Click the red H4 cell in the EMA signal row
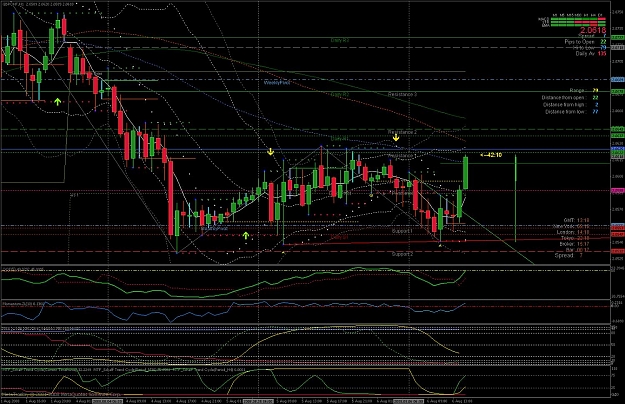 pos(594,26)
